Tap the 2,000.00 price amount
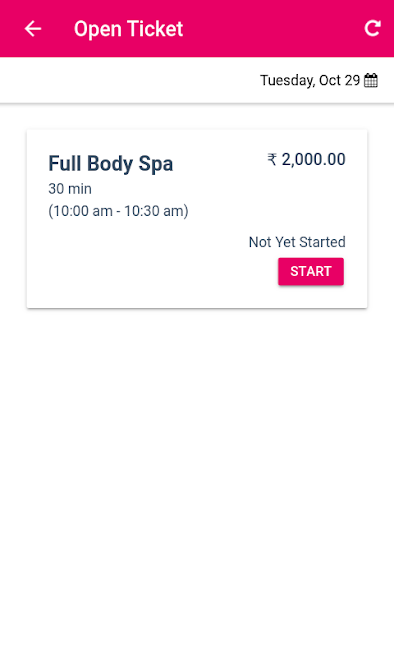Image resolution: width=394 pixels, height=657 pixels. point(314,159)
